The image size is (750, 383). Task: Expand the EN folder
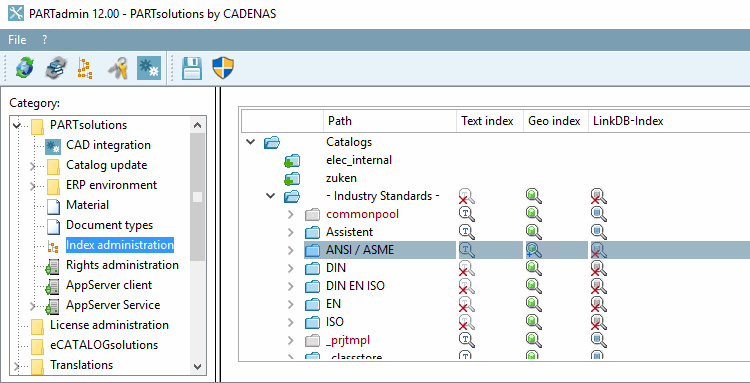click(290, 304)
